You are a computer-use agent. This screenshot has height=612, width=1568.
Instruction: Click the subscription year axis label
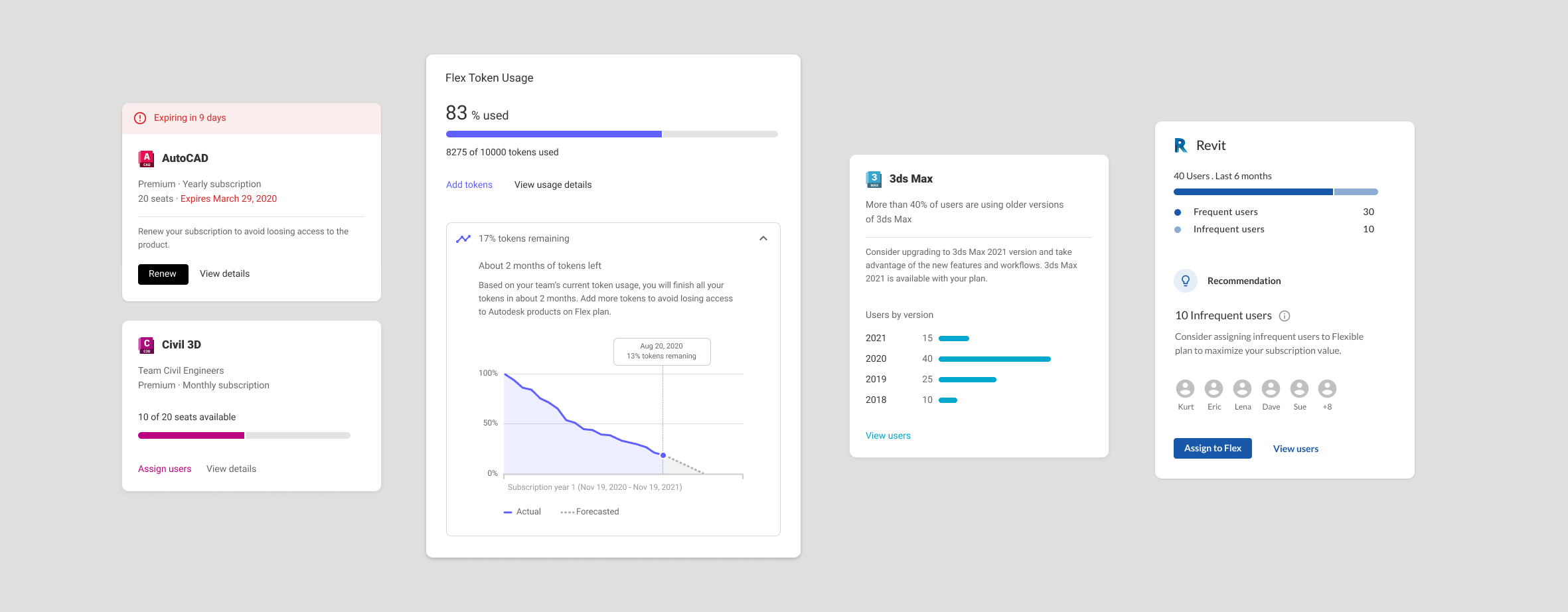595,487
